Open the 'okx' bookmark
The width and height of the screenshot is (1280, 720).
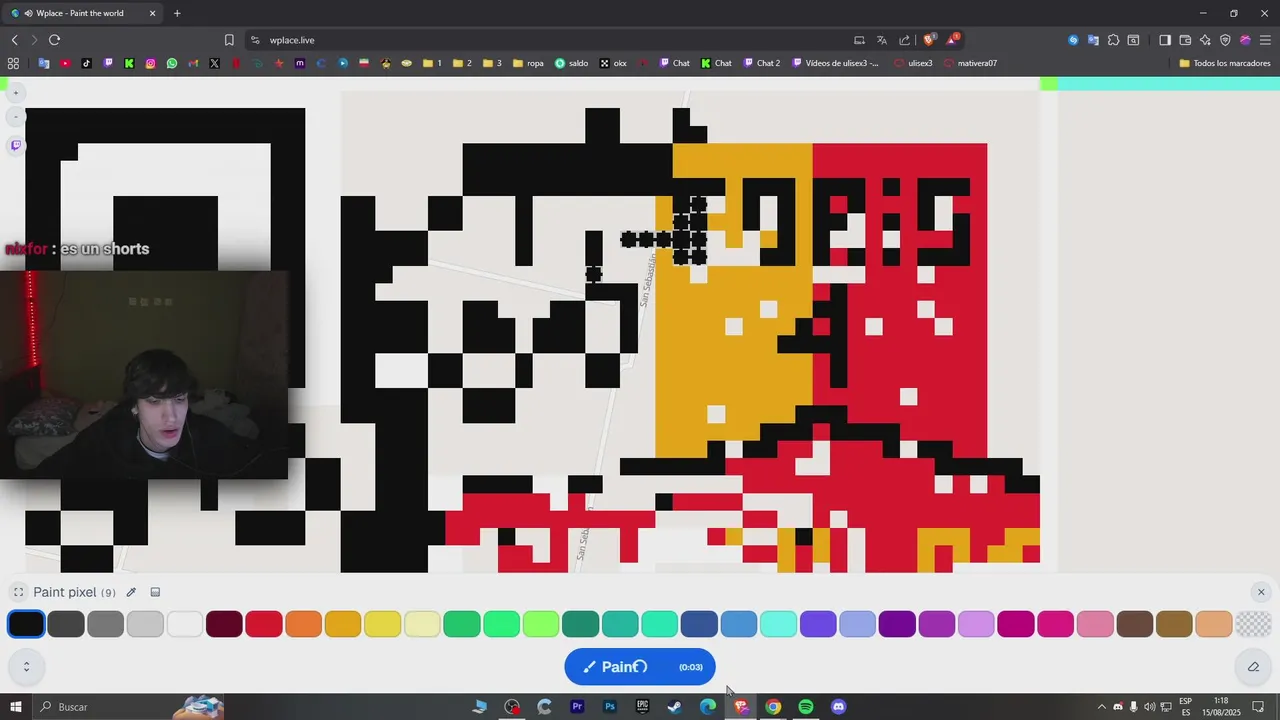613,63
